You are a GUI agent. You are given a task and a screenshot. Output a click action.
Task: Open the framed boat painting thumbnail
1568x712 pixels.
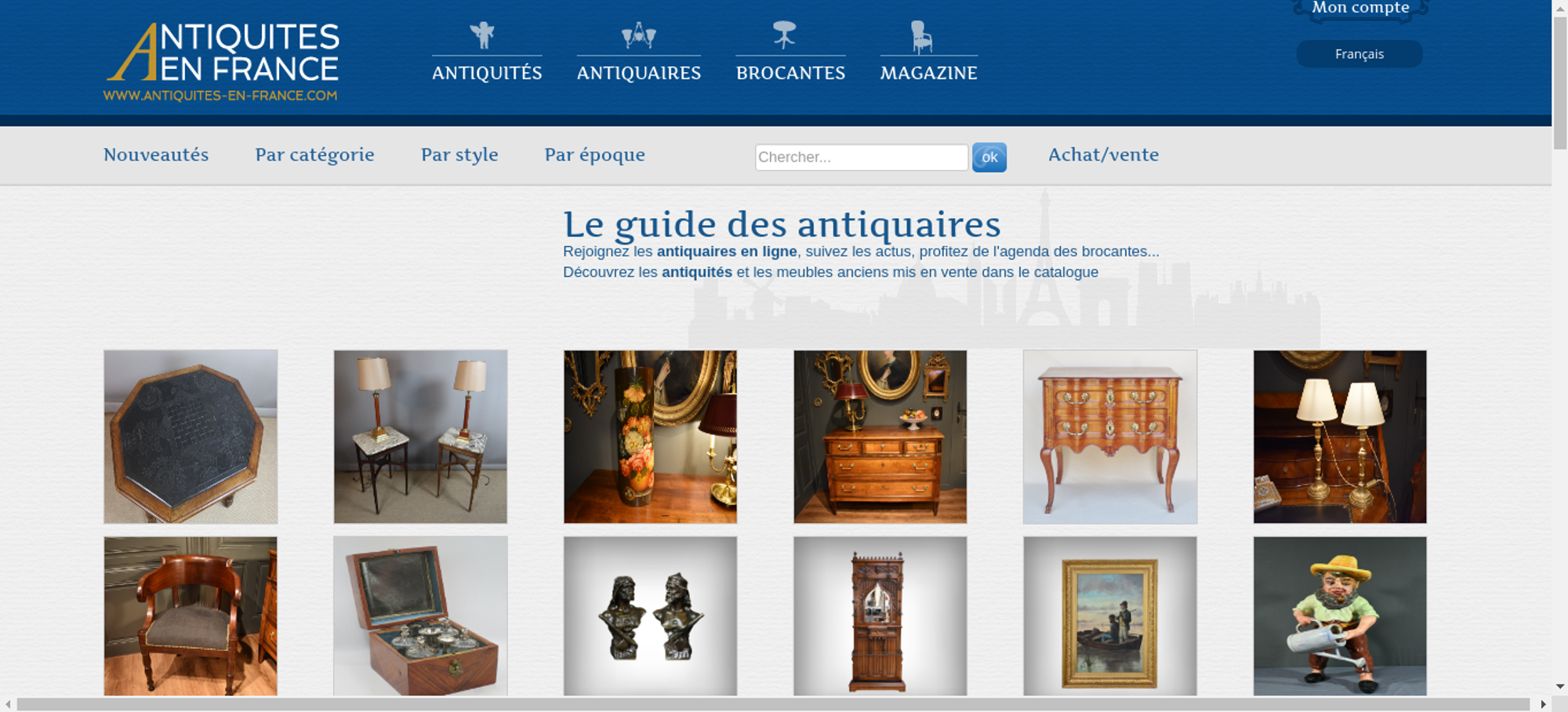pyautogui.click(x=1110, y=616)
